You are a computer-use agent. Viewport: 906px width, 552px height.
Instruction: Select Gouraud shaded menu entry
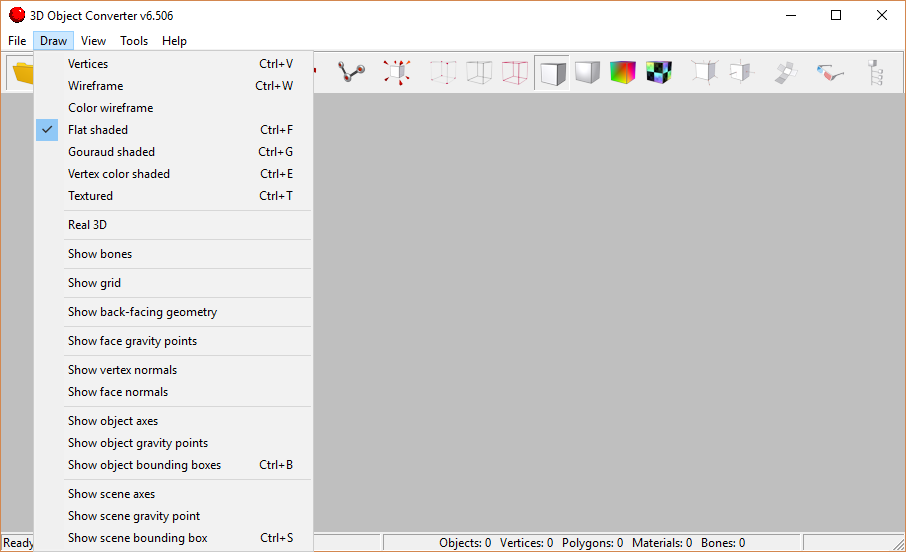tap(173, 152)
